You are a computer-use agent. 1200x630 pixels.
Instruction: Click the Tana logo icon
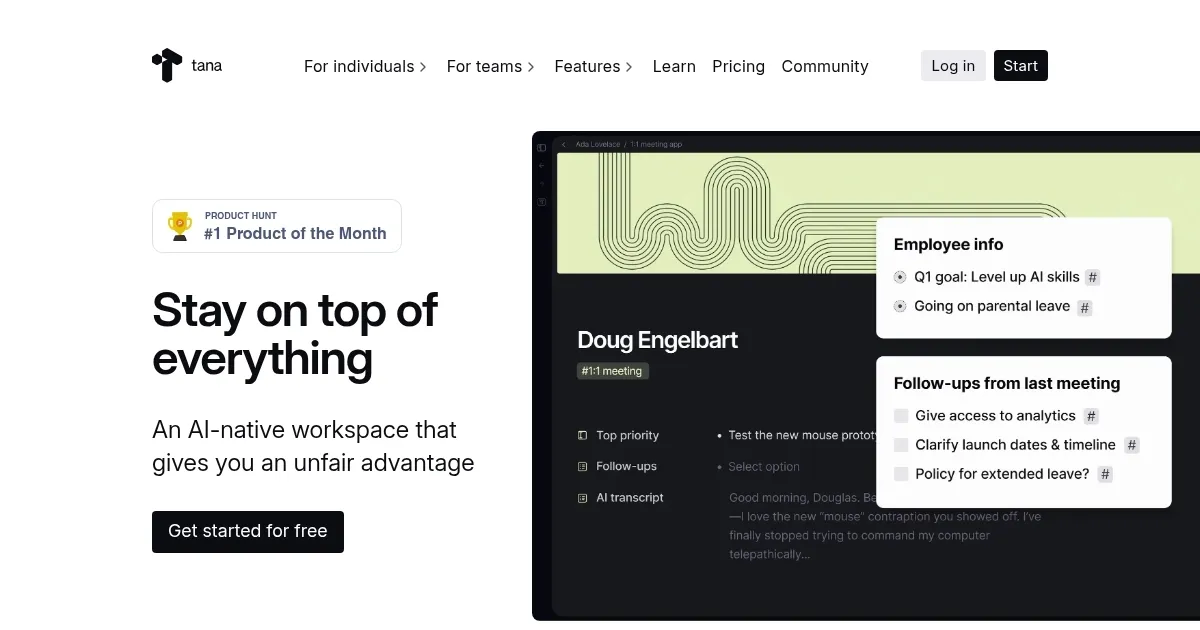[167, 65]
